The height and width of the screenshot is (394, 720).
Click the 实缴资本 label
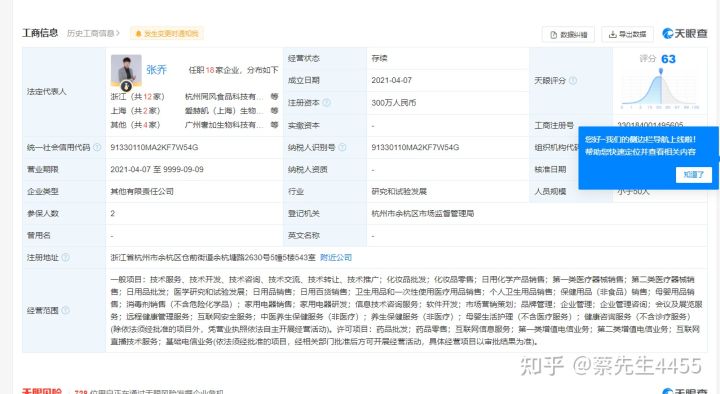pyautogui.click(x=304, y=125)
